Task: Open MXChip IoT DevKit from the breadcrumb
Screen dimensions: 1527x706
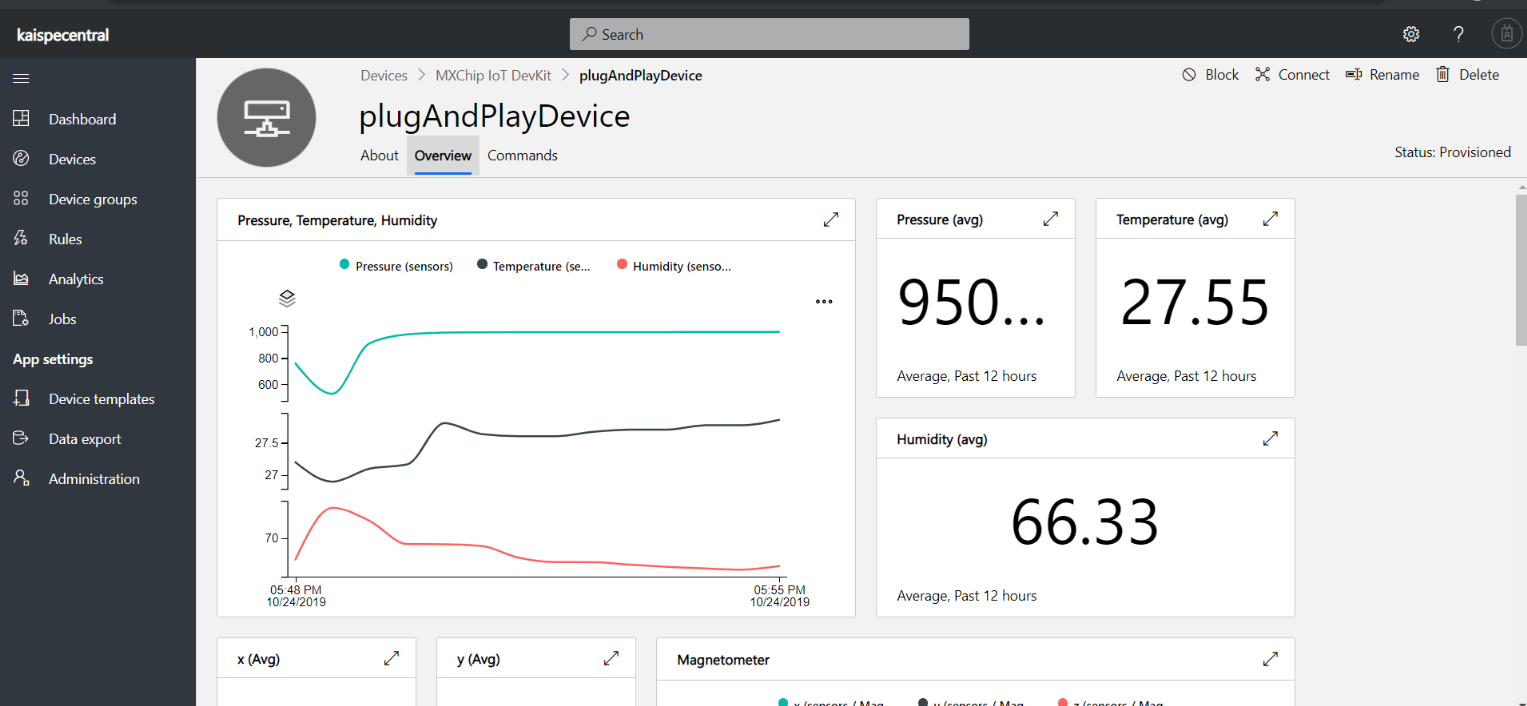Action: [493, 75]
